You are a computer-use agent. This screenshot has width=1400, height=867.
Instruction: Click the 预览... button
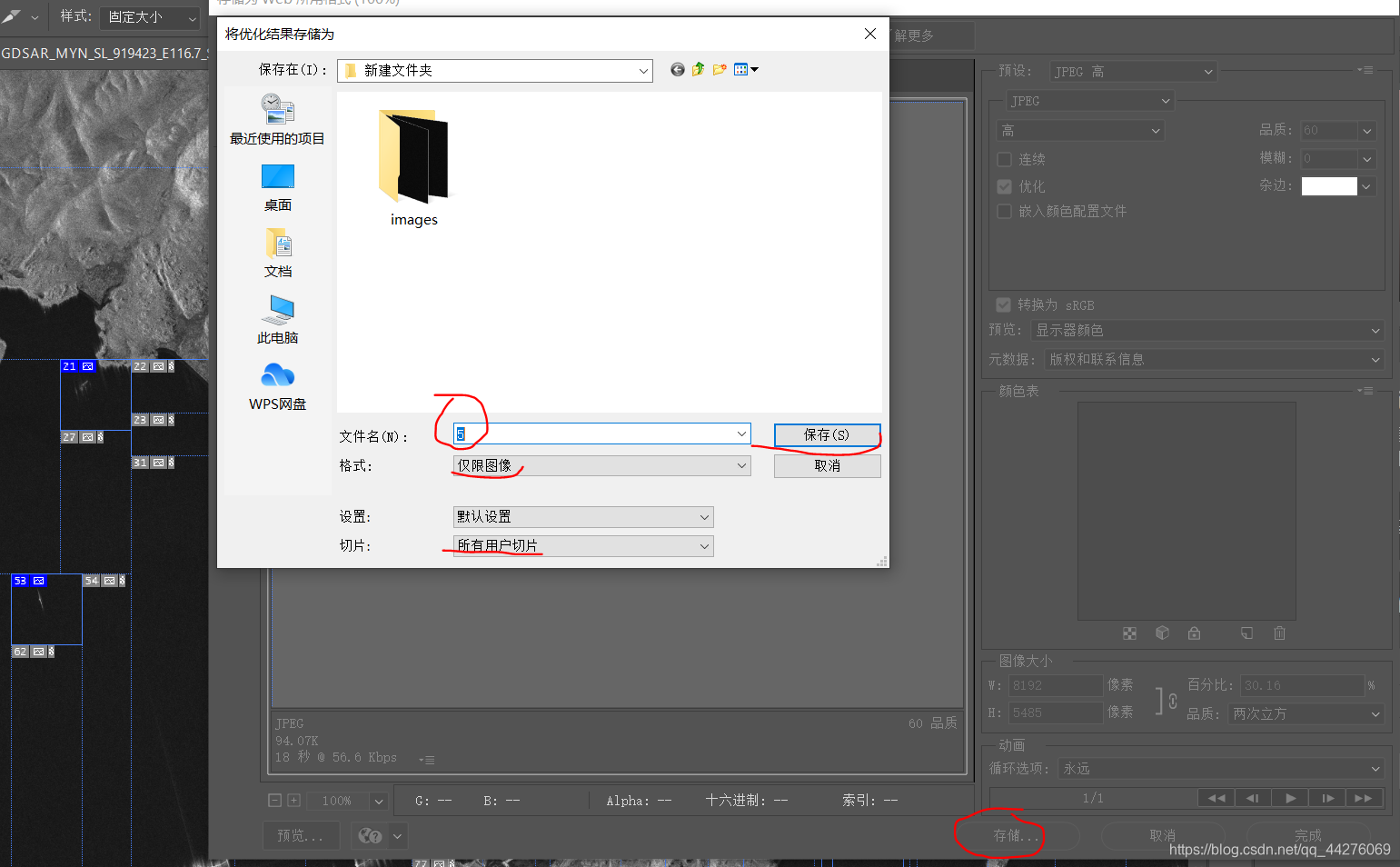click(x=301, y=835)
